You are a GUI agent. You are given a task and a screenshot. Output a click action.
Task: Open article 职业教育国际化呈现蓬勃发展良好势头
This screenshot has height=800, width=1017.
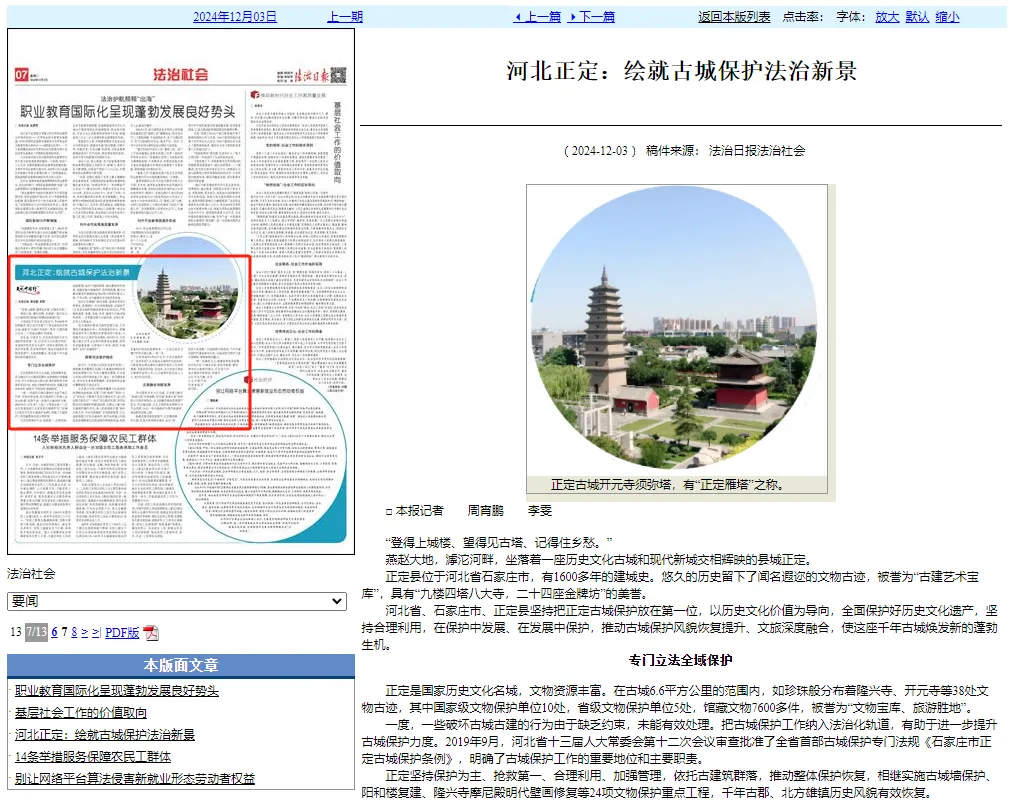[x=116, y=691]
